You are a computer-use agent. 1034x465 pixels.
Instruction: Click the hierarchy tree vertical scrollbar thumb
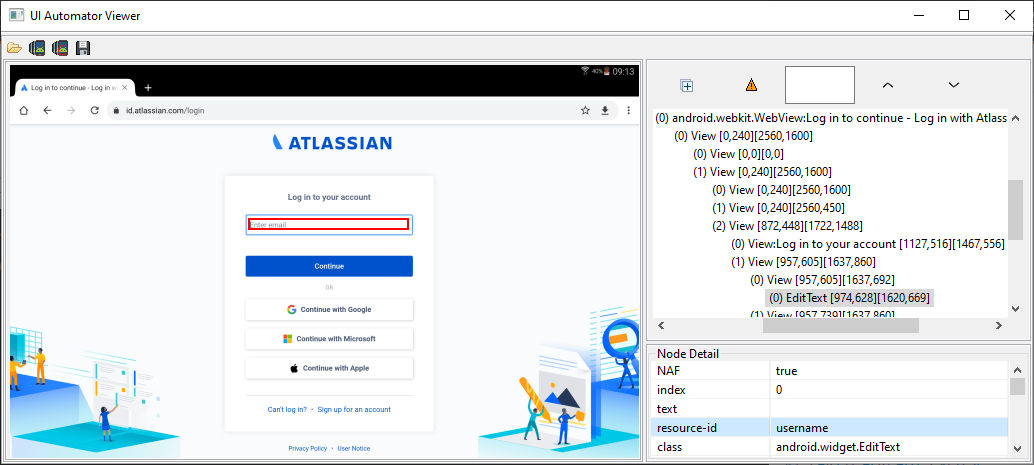(1016, 209)
